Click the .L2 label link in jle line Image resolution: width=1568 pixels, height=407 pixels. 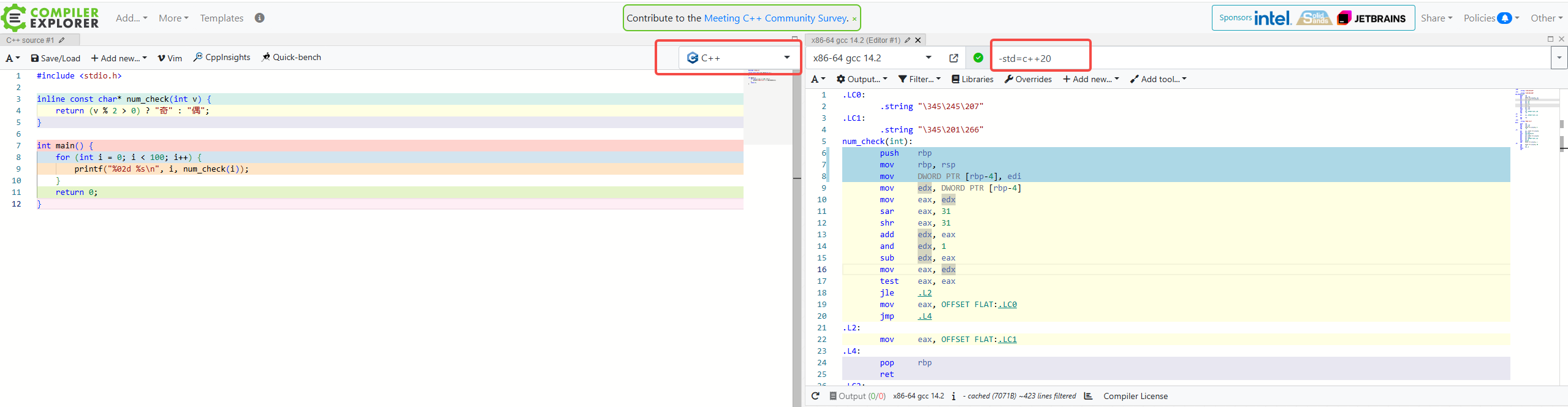(x=924, y=293)
